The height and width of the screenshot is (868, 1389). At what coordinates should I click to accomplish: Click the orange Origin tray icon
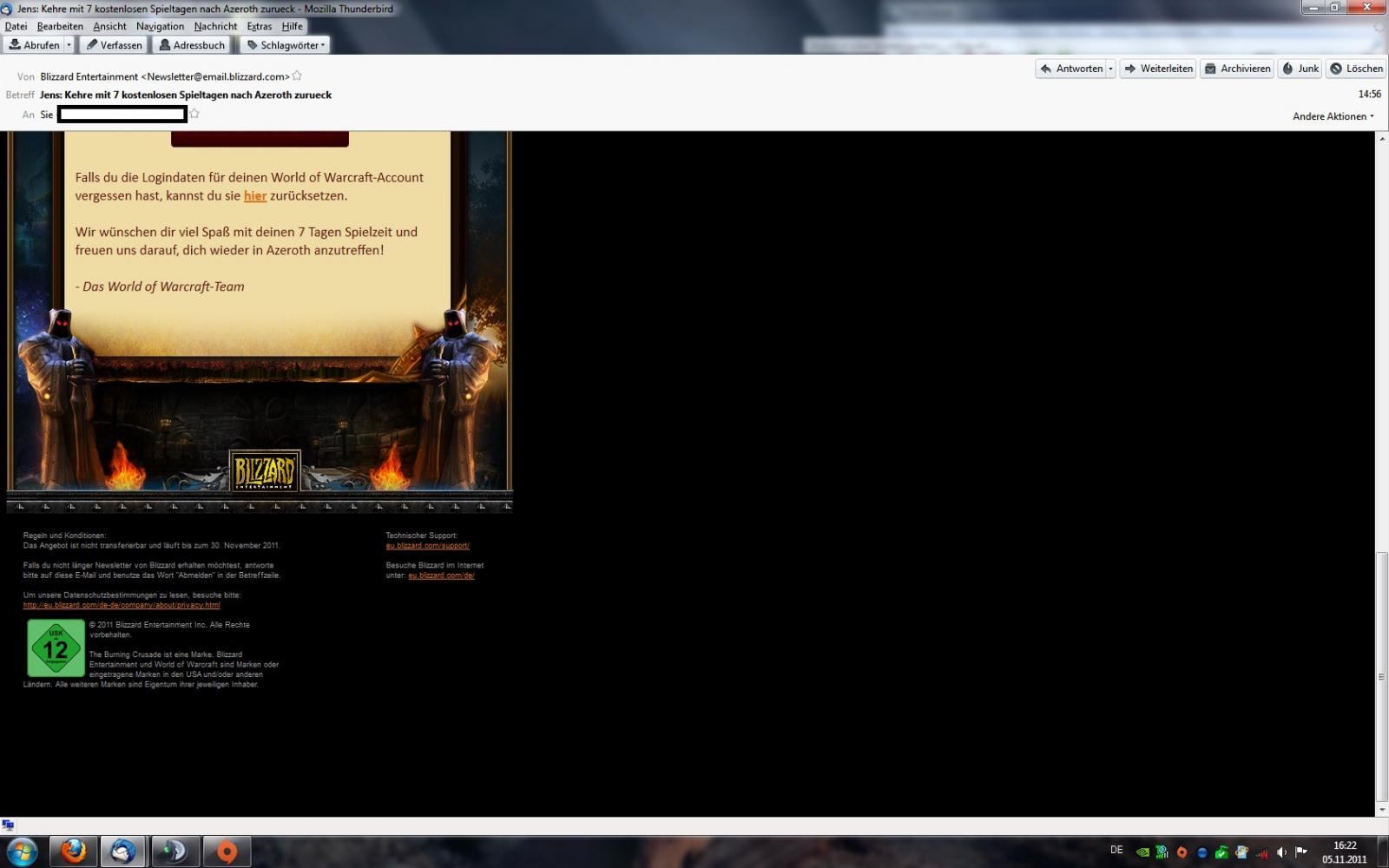1182,852
